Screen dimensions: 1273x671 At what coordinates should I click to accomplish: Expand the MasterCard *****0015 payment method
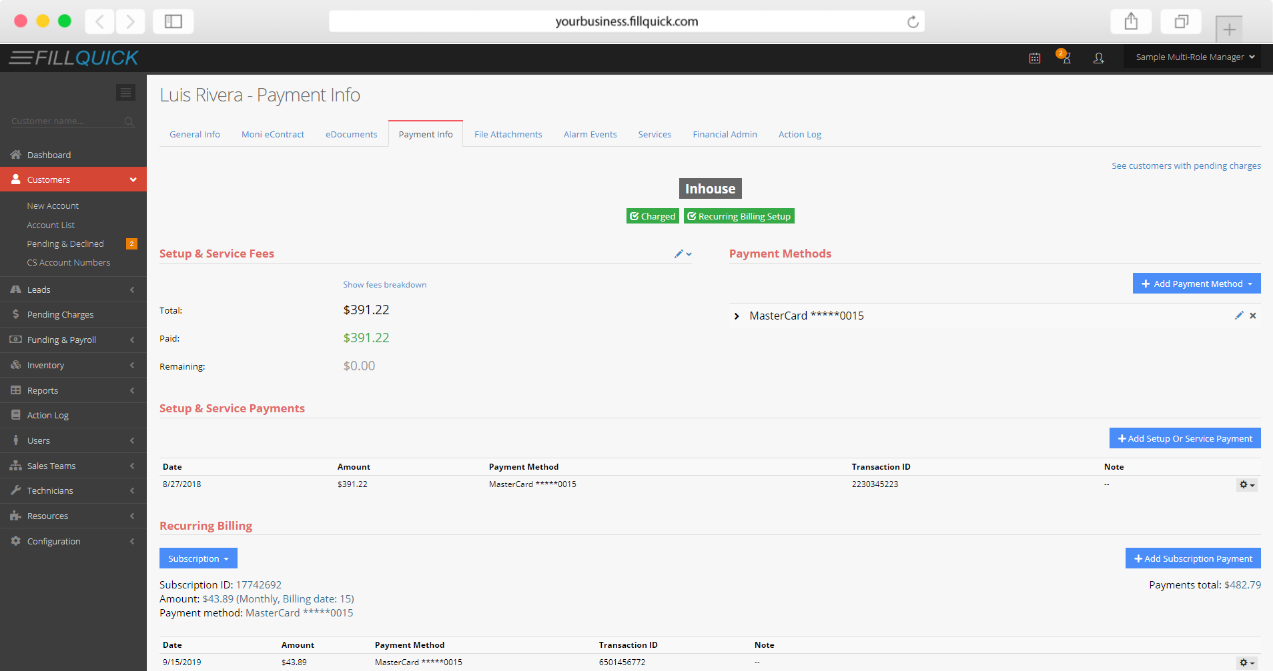[x=737, y=316]
